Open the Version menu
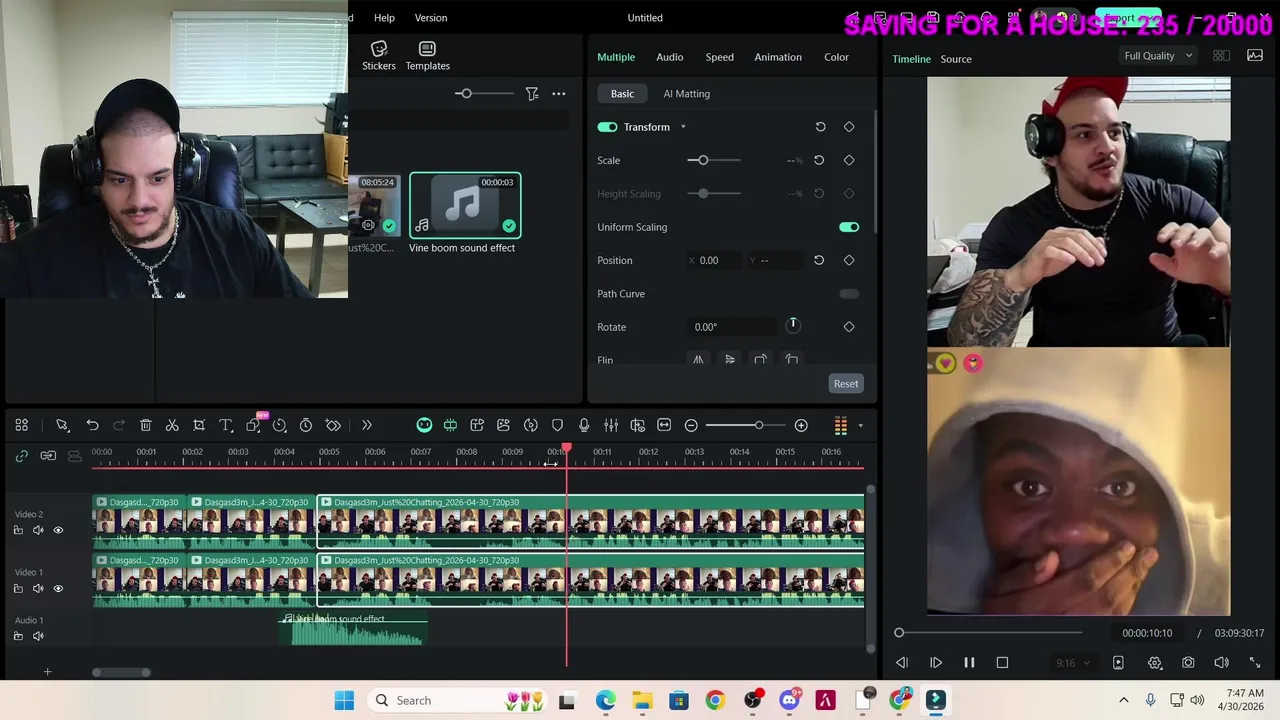 [431, 18]
